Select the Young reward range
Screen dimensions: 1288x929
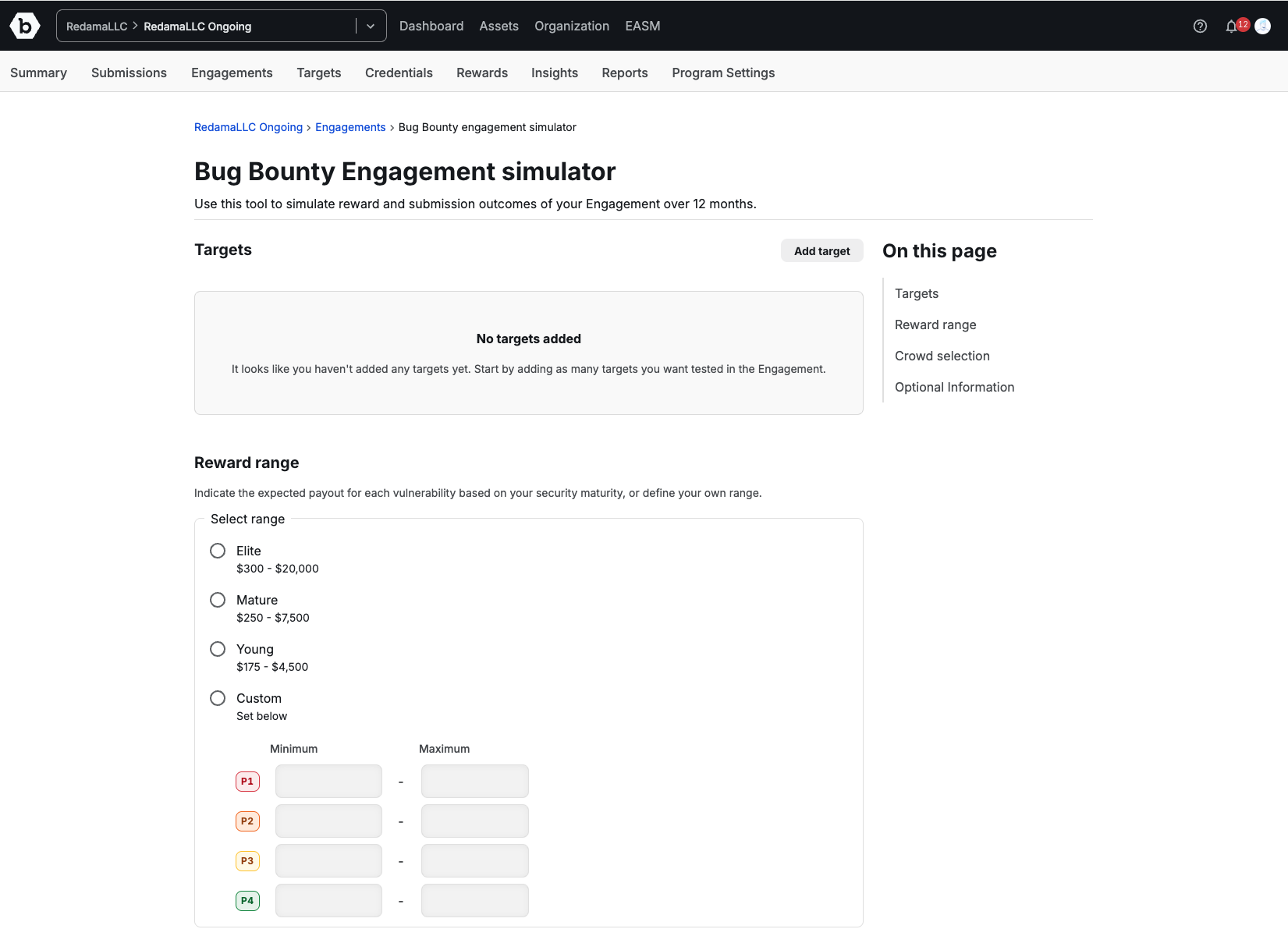point(218,649)
